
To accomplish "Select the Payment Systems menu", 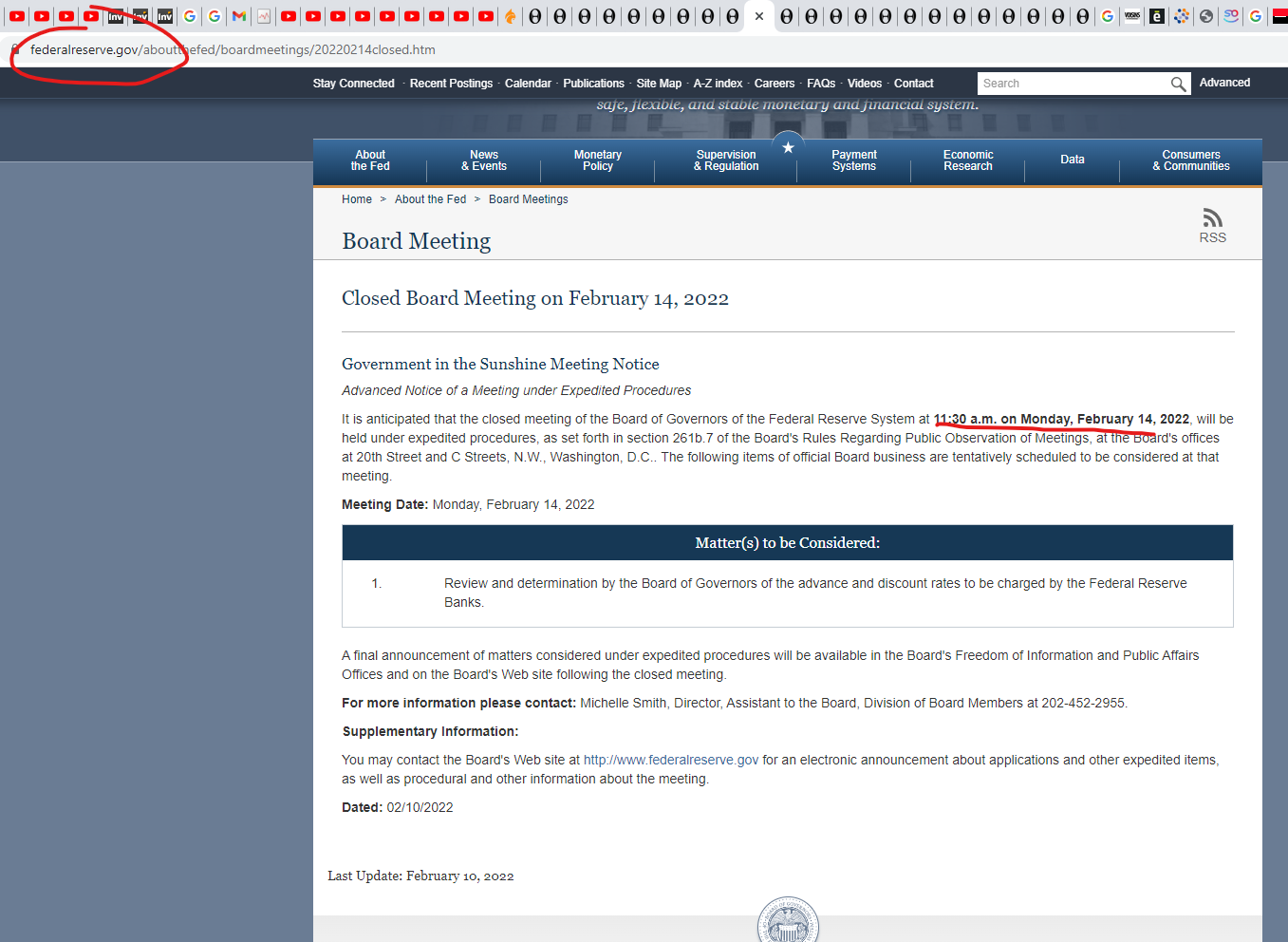I will click(854, 160).
